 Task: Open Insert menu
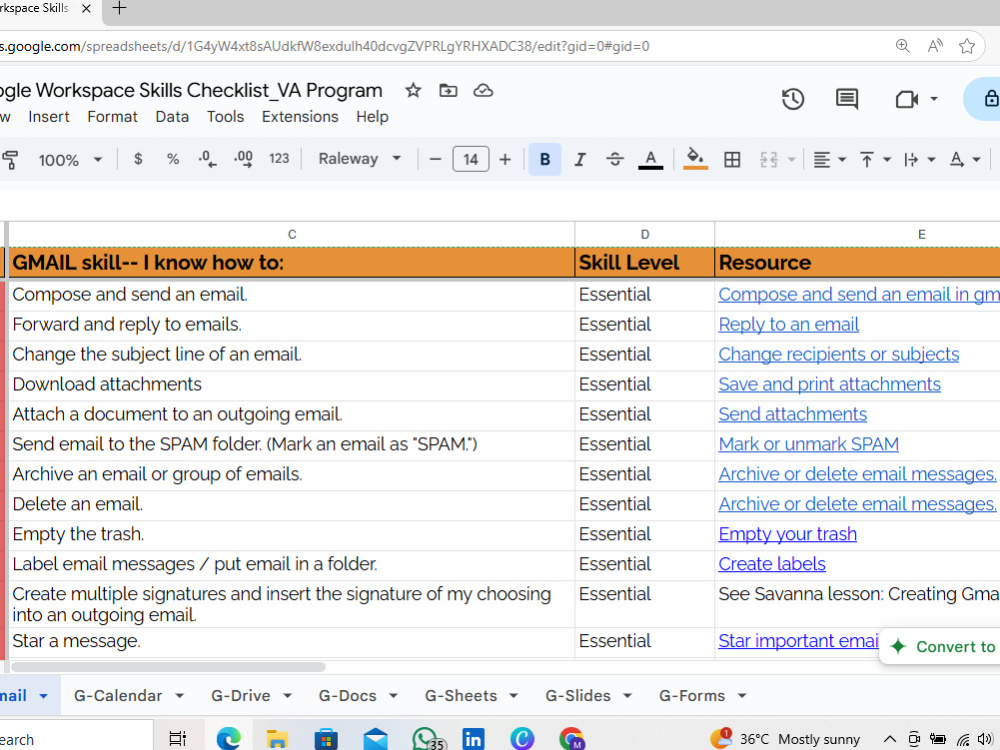click(48, 117)
